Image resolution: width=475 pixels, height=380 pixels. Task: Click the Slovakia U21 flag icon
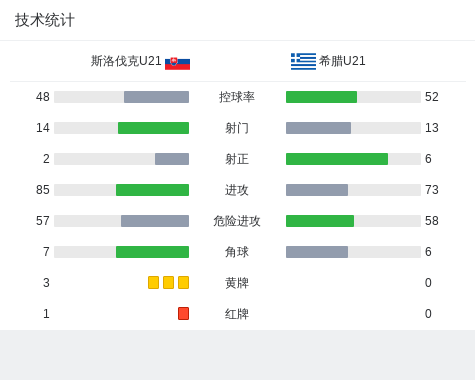point(177,63)
